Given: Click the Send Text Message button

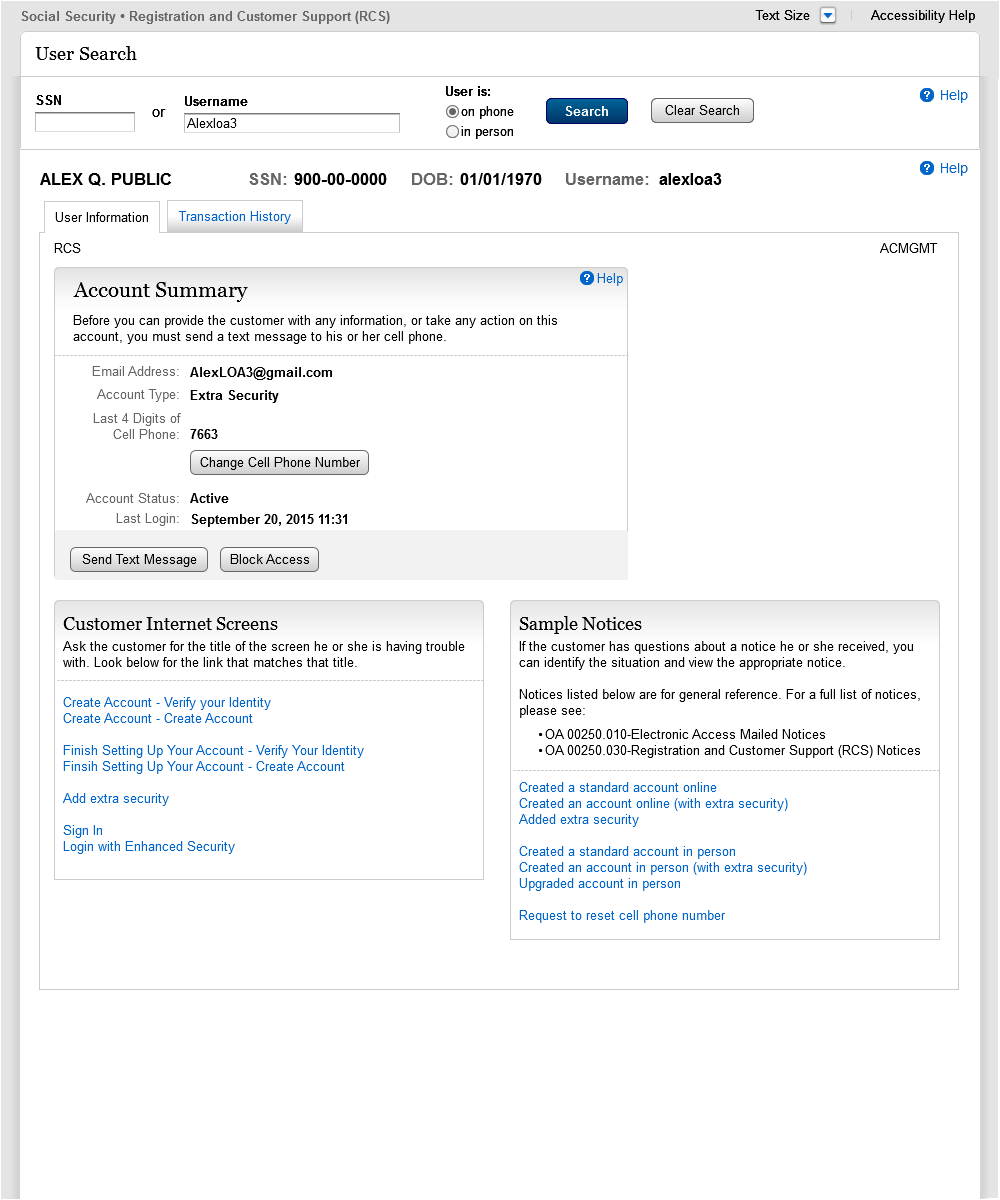Looking at the screenshot, I should (x=139, y=559).
